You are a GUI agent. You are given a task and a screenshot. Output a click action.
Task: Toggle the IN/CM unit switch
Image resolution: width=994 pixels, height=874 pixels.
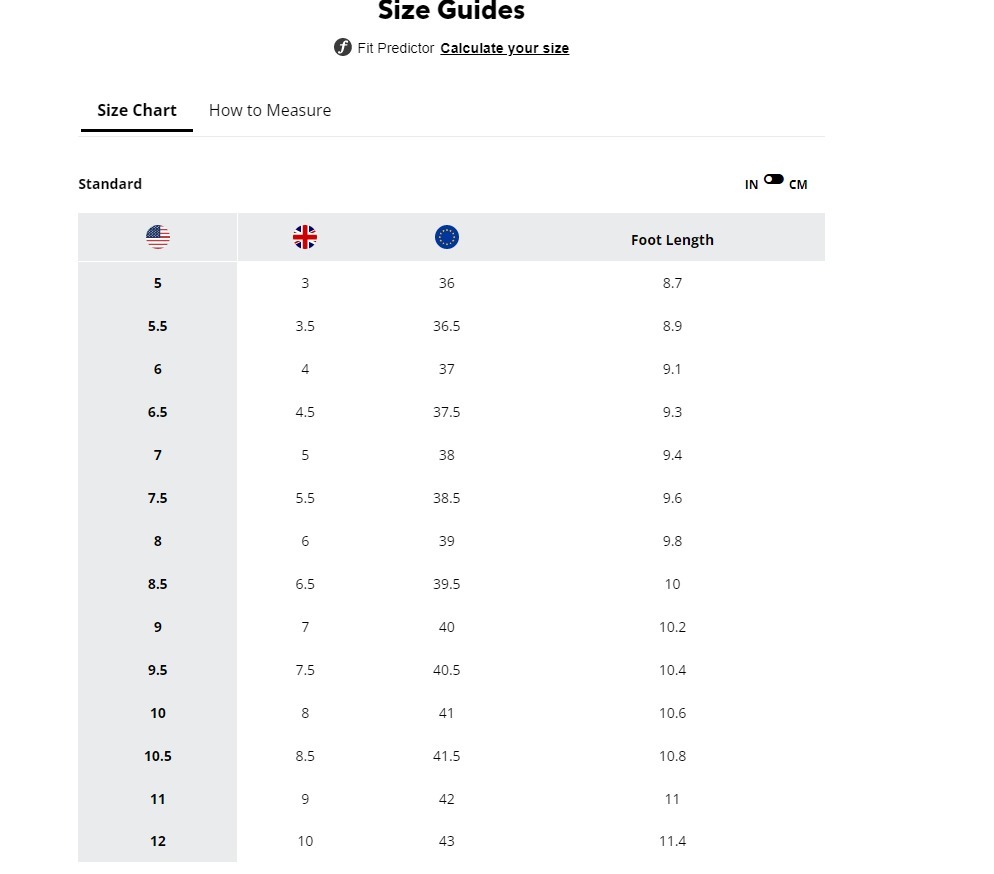tap(774, 180)
